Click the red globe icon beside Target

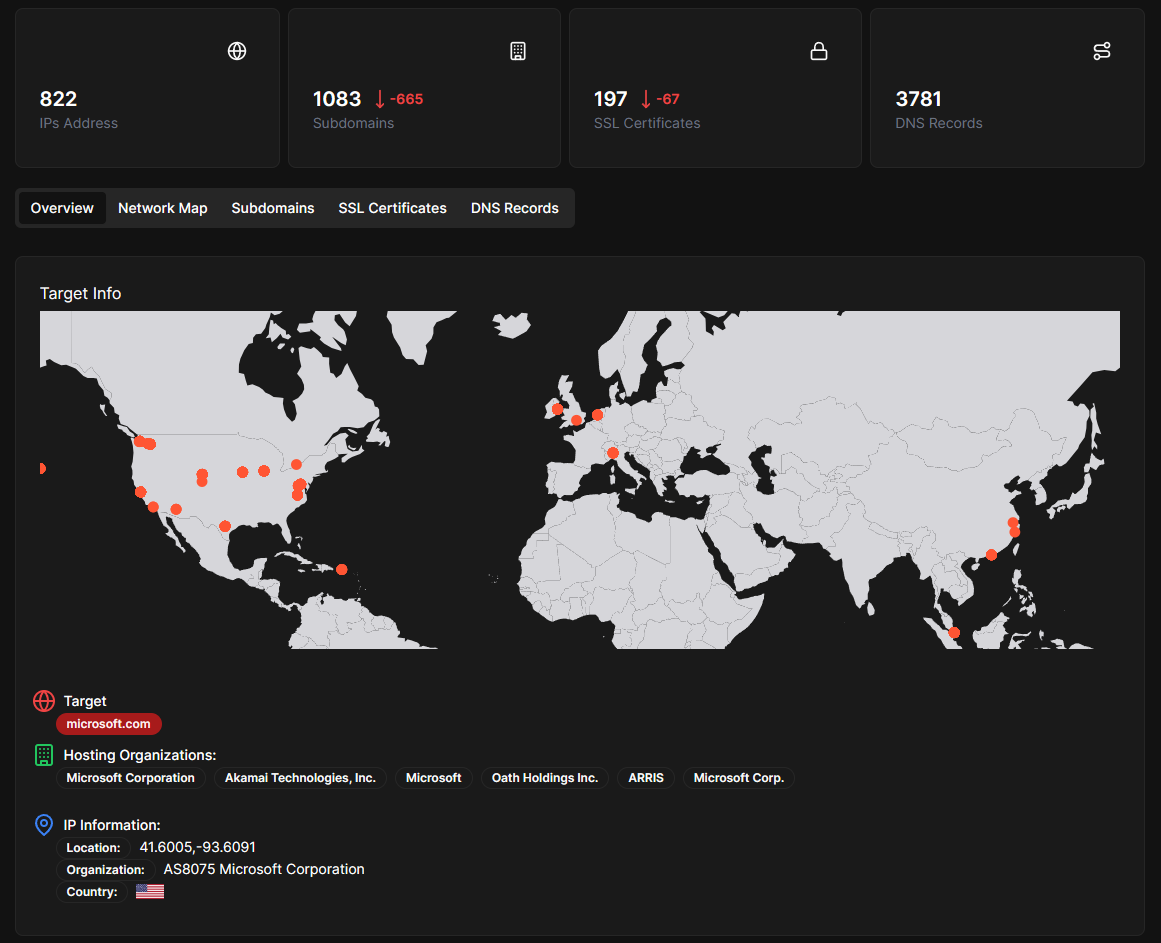point(44,700)
